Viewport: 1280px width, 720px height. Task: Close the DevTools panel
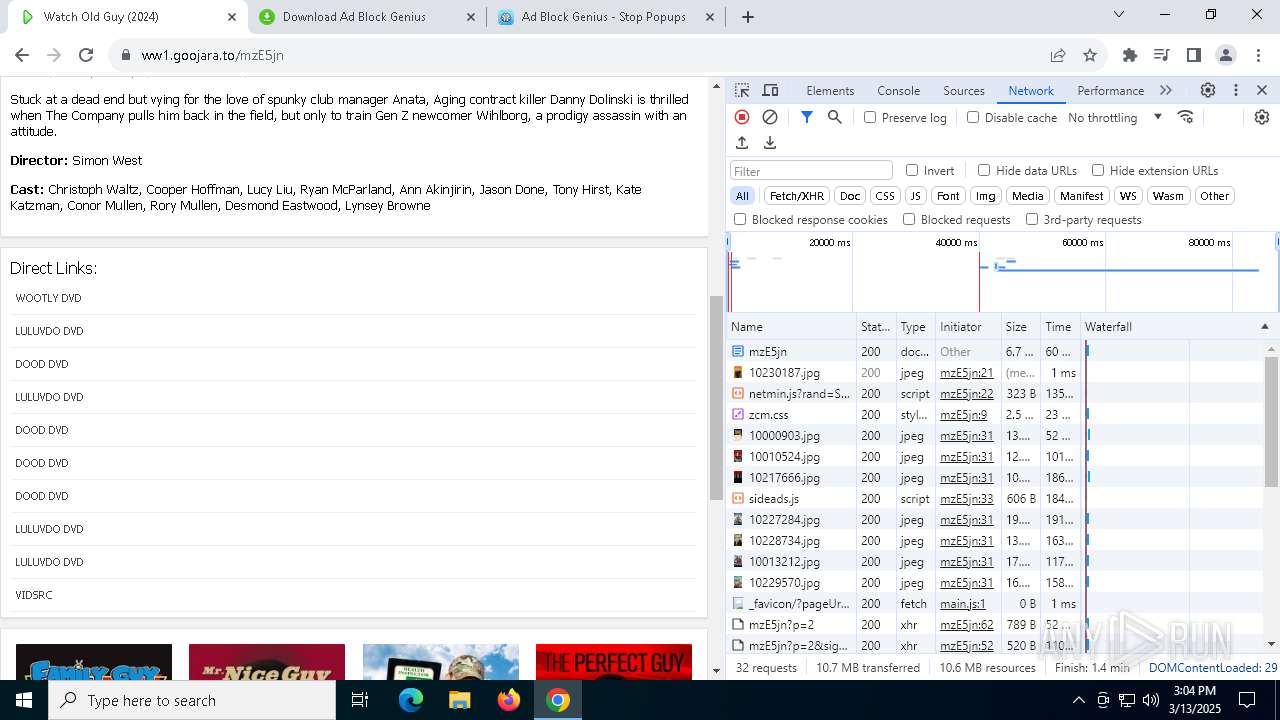1262,90
